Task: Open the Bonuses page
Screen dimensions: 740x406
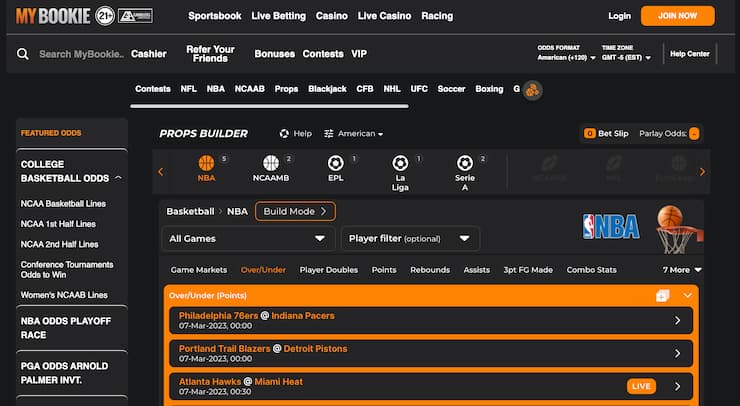Action: point(275,54)
